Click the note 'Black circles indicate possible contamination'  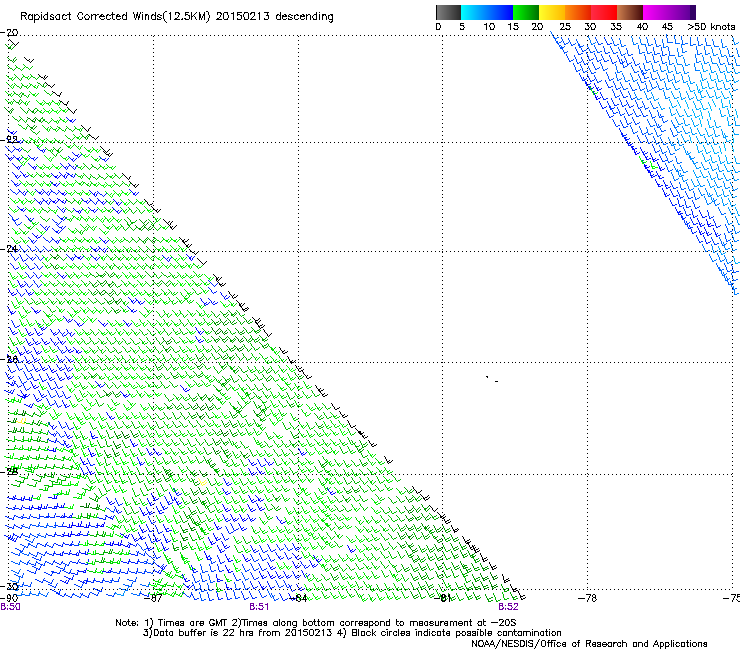click(456, 633)
